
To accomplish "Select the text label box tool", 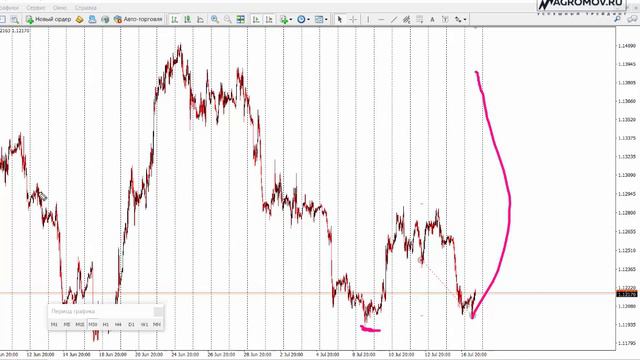I will pyautogui.click(x=445, y=19).
